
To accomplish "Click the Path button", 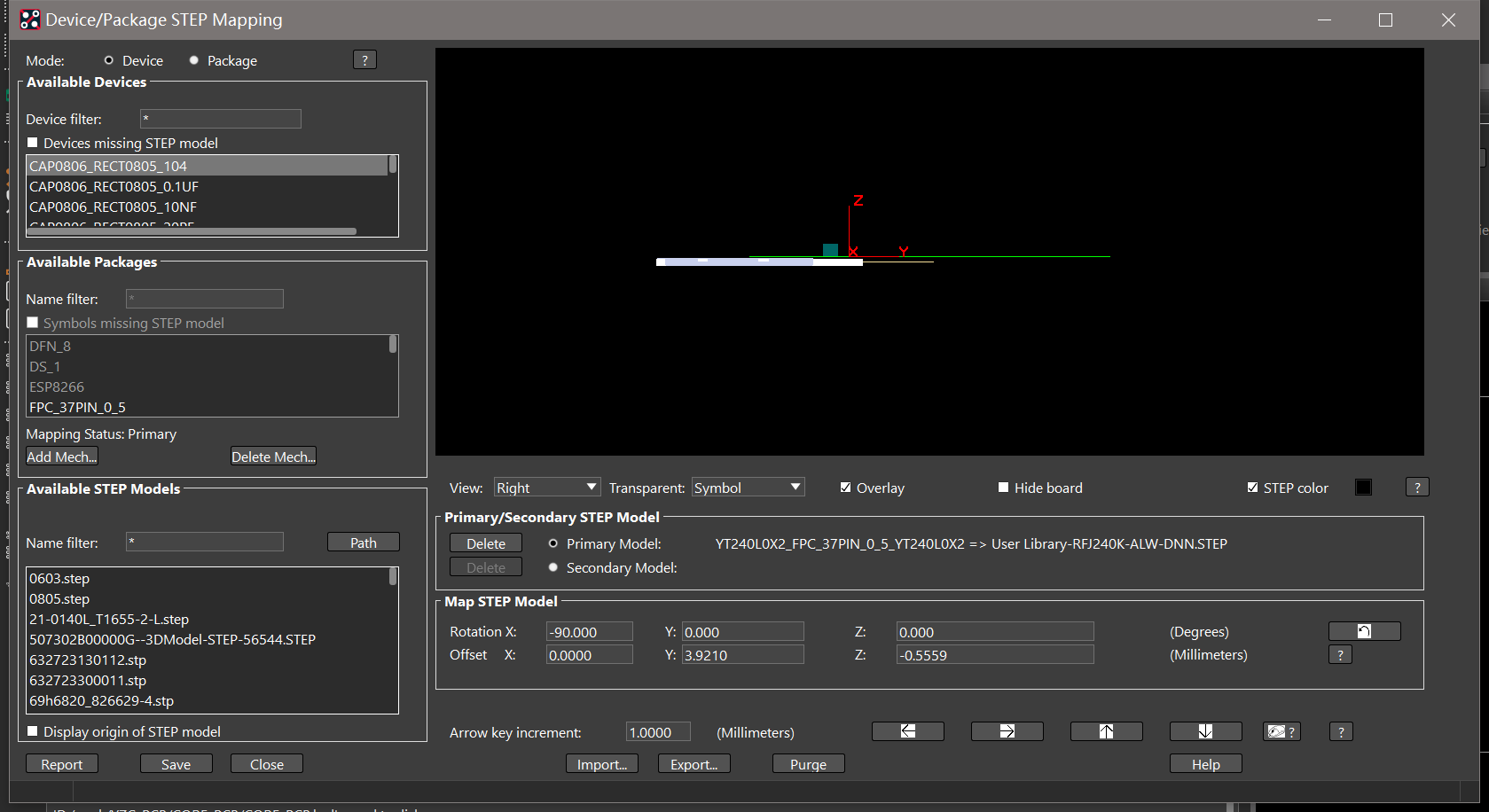I will tap(364, 543).
